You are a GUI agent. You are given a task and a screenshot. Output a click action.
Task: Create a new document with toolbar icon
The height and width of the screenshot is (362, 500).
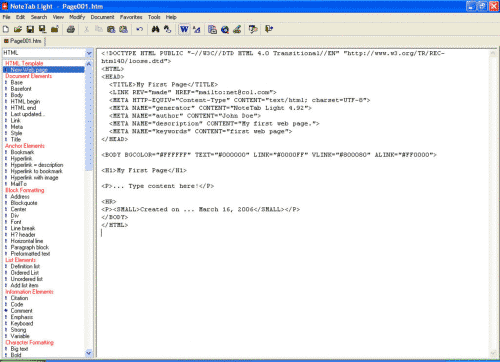[x=6, y=29]
